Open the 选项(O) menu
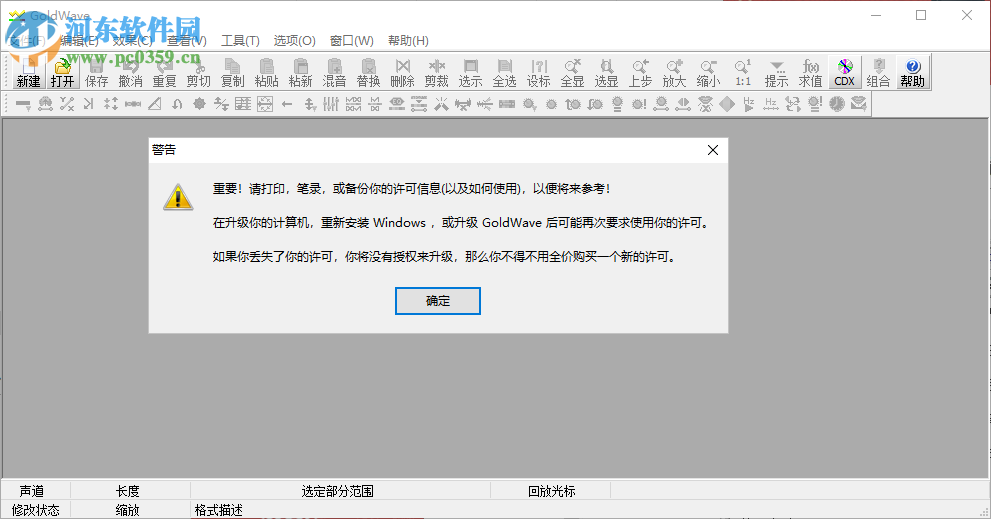This screenshot has width=991, height=519. coord(295,40)
